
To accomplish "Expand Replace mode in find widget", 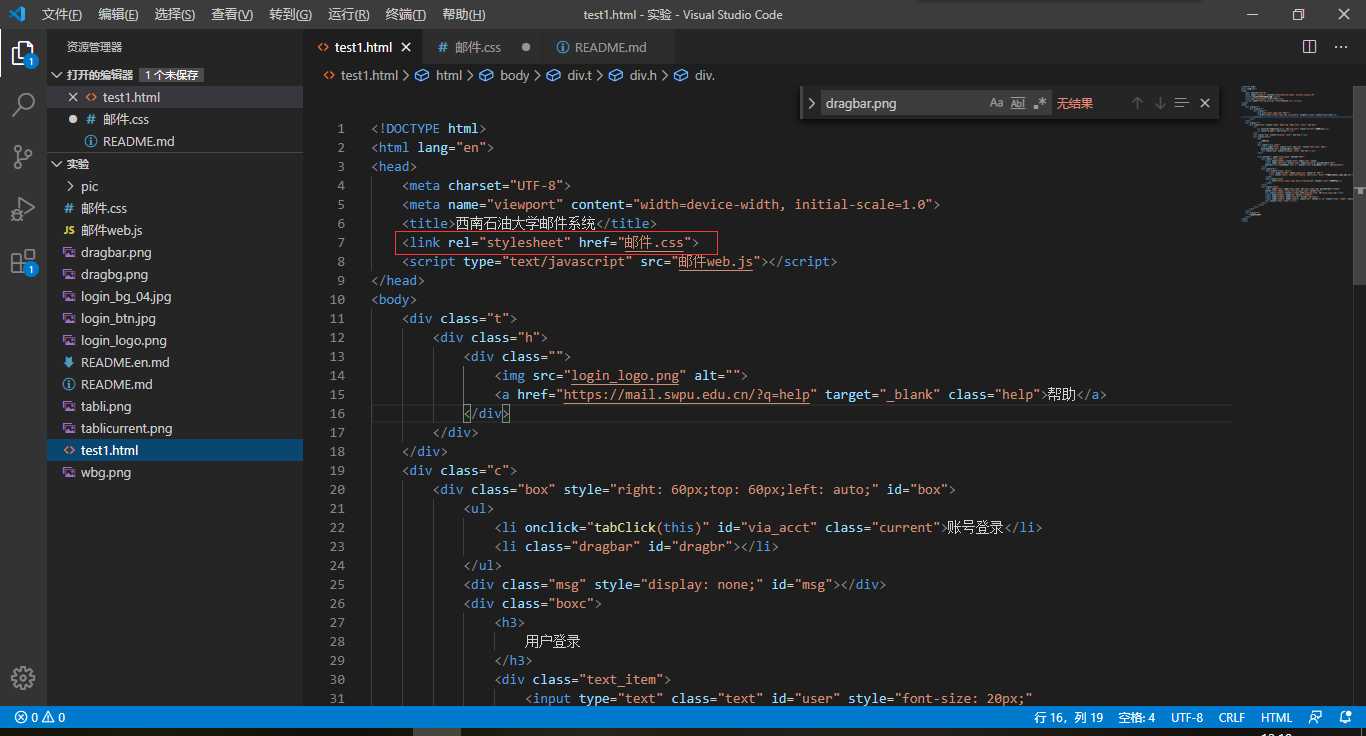I will (x=811, y=103).
